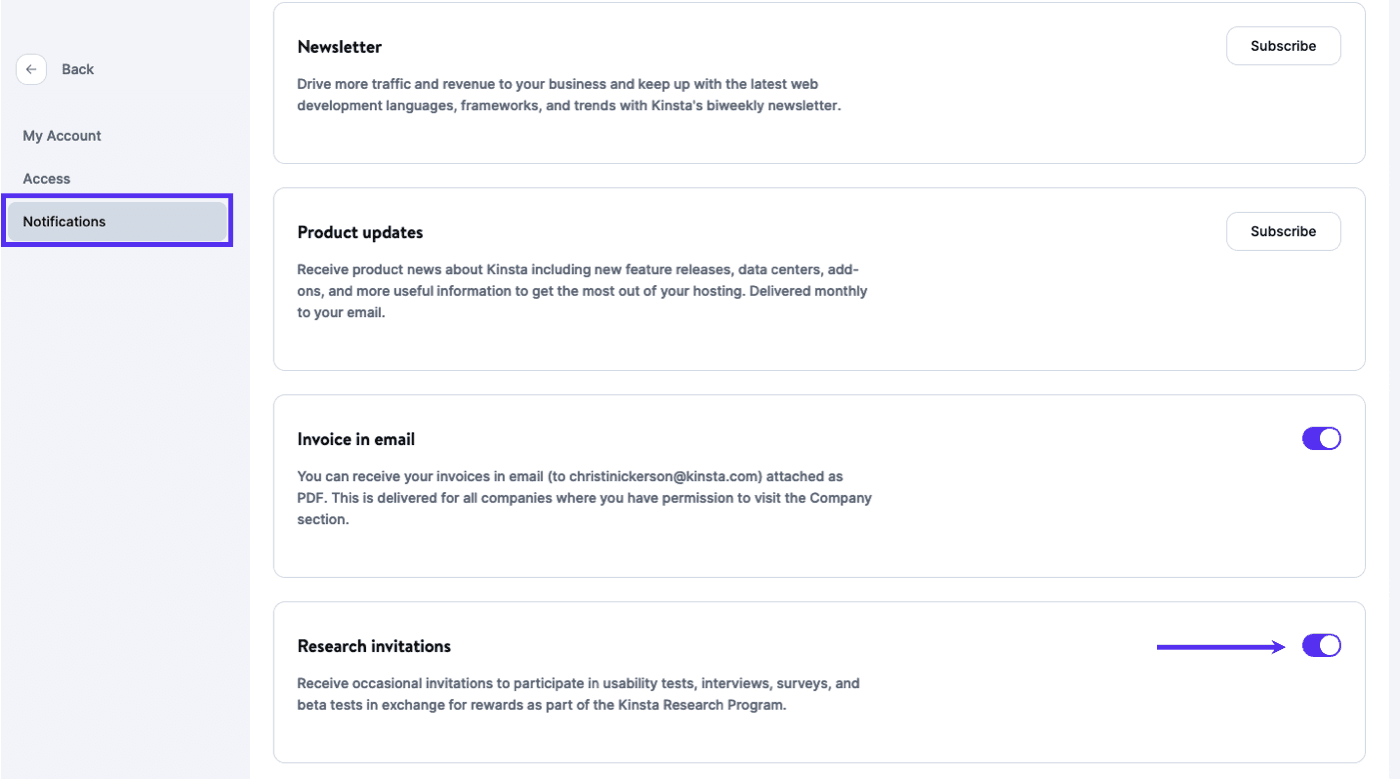Subscribe to the Newsletter
The width and height of the screenshot is (1400, 779).
(x=1283, y=45)
